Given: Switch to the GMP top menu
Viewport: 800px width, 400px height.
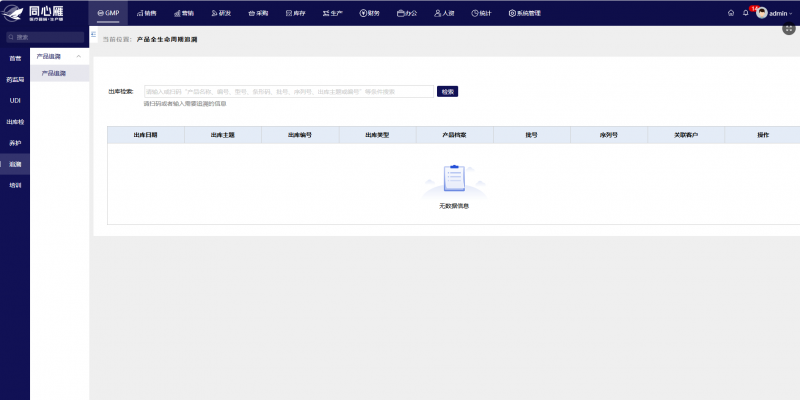Looking at the screenshot, I should 108,13.
